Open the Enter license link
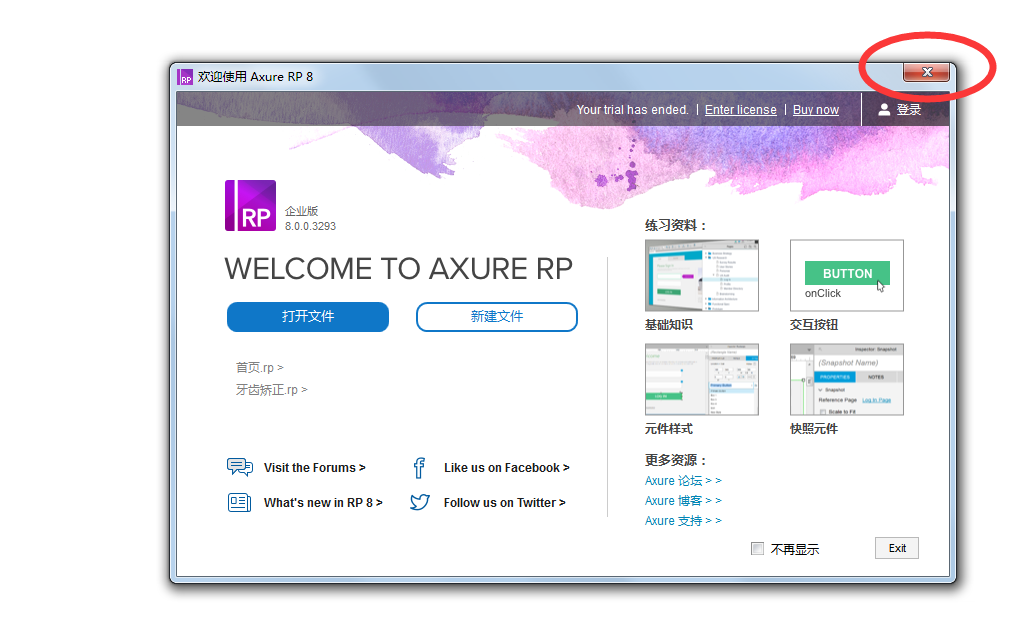Viewport: 1025px width, 642px height. [741, 110]
